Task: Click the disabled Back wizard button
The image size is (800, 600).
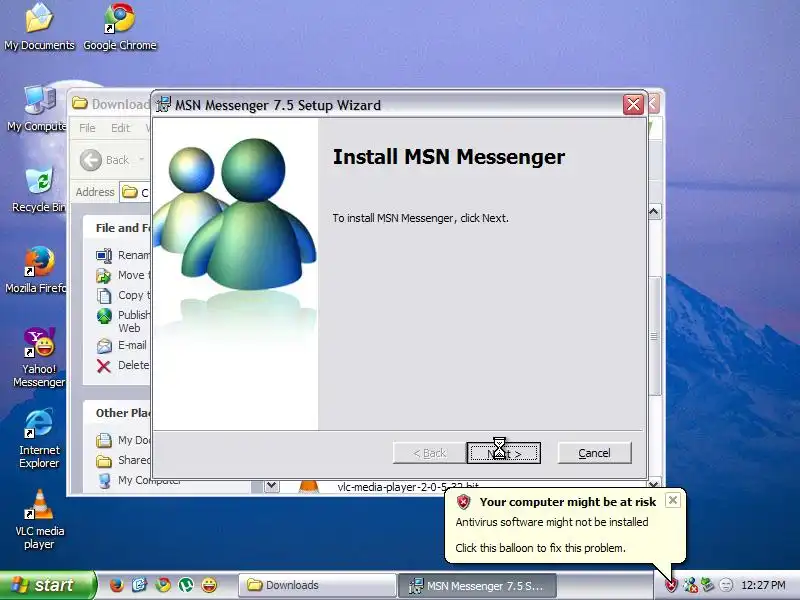Action: (430, 453)
